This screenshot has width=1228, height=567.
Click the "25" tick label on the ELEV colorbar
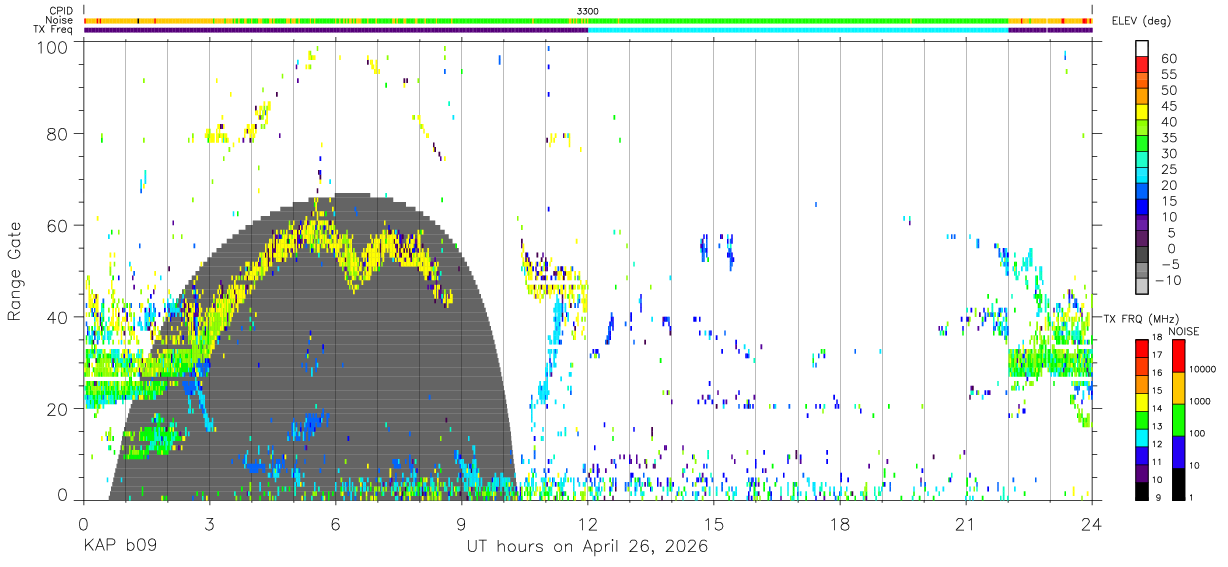pyautogui.click(x=1169, y=170)
